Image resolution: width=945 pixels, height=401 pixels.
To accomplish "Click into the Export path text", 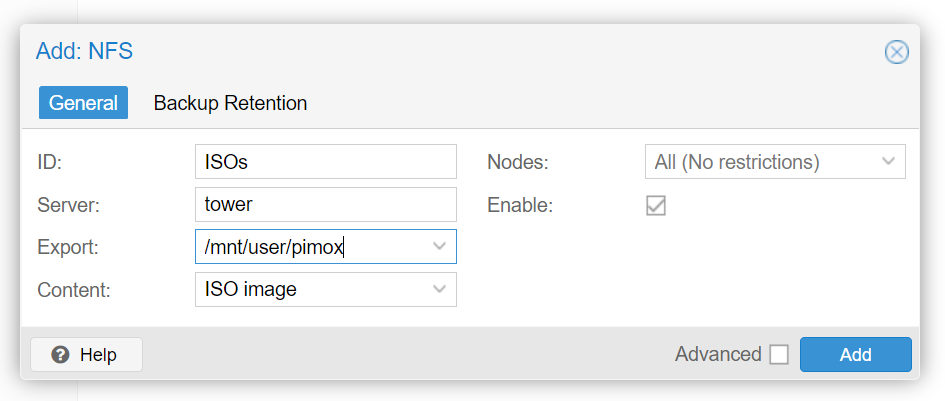I will 274,247.
